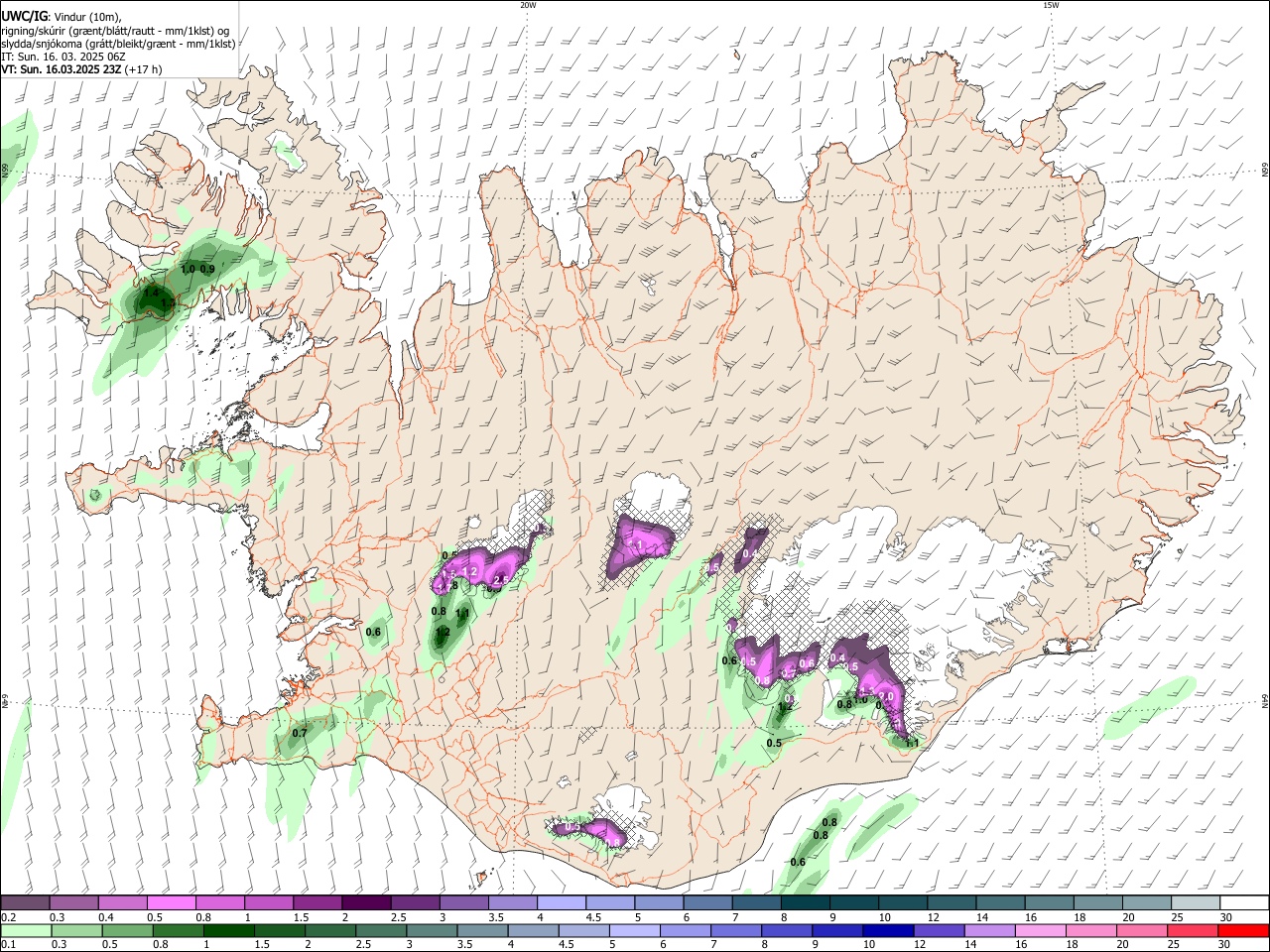Click the navy swatch between 10 and 12, rain scale
The height and width of the screenshot is (952, 1270).
pos(888,930)
